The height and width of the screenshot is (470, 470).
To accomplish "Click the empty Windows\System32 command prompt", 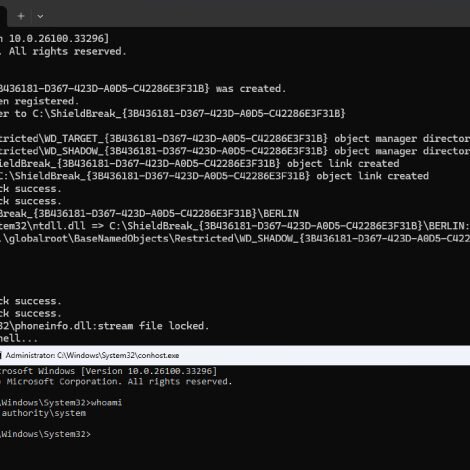I will tap(45, 434).
